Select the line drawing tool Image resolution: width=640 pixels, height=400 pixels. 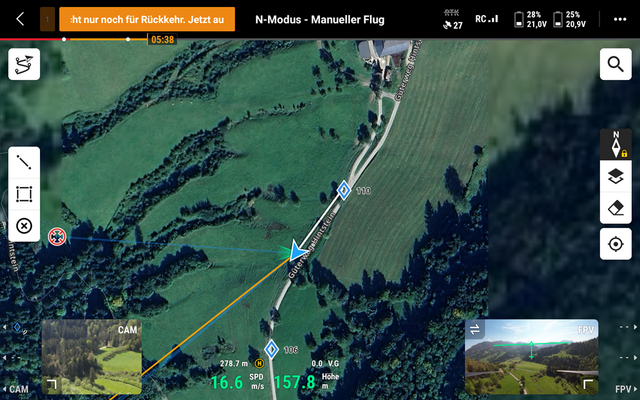(24, 163)
